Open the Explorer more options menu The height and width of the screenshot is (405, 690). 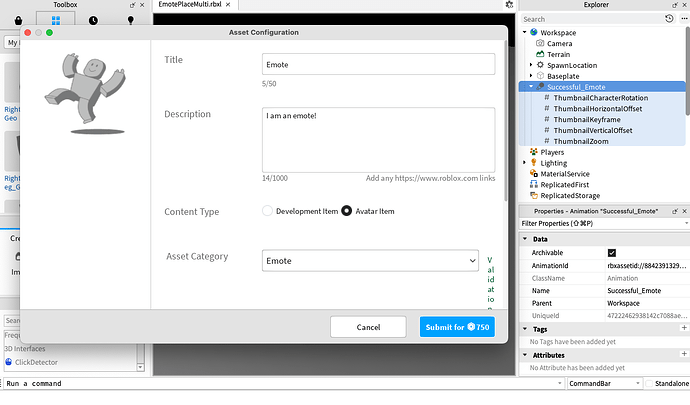pyautogui.click(x=682, y=19)
